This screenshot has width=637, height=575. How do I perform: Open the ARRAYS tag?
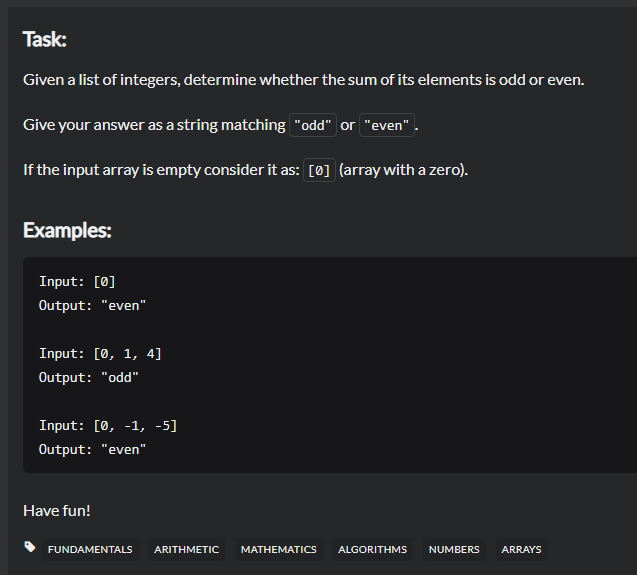tap(521, 549)
